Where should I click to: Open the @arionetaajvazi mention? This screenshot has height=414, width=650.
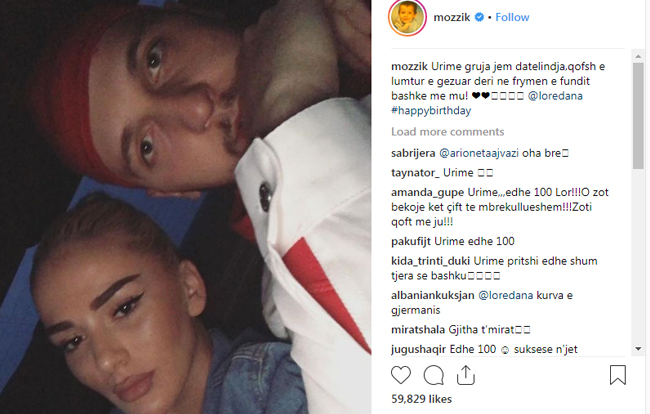(x=479, y=153)
